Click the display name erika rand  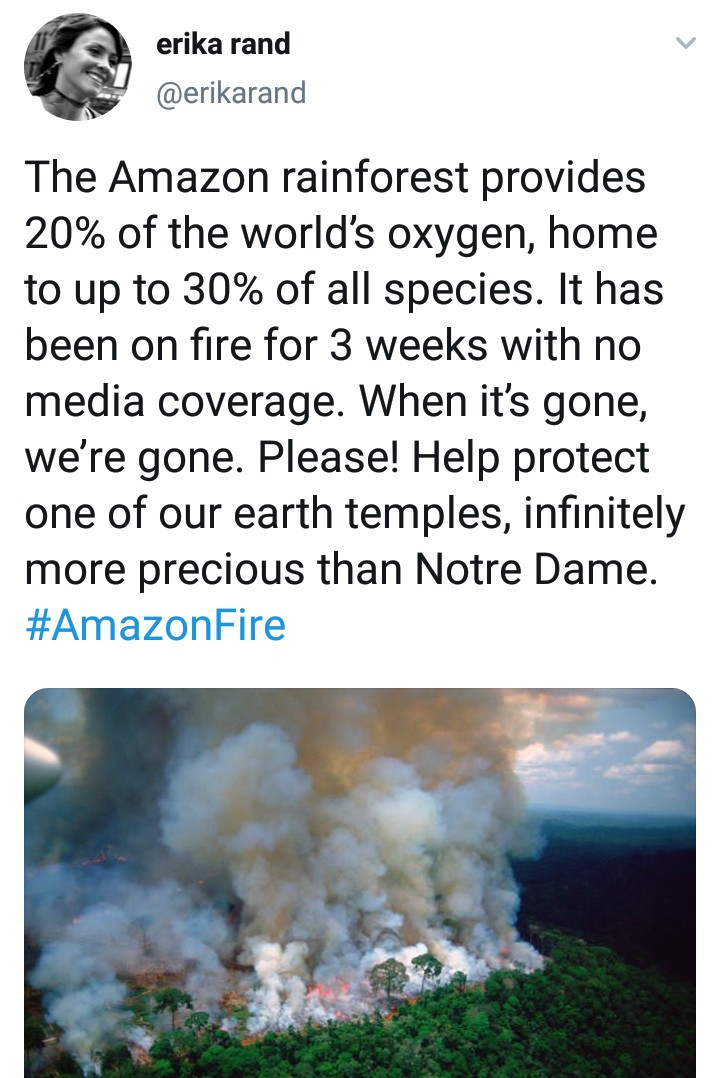[223, 44]
